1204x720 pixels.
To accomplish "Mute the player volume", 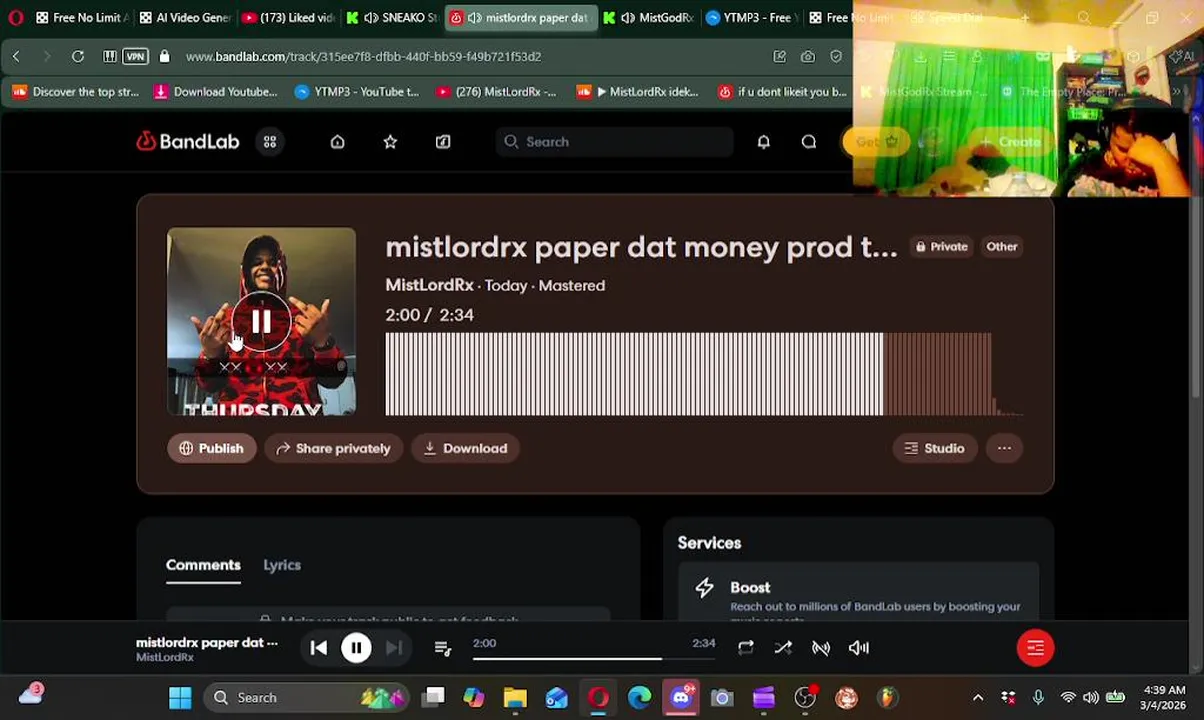I will (x=859, y=648).
